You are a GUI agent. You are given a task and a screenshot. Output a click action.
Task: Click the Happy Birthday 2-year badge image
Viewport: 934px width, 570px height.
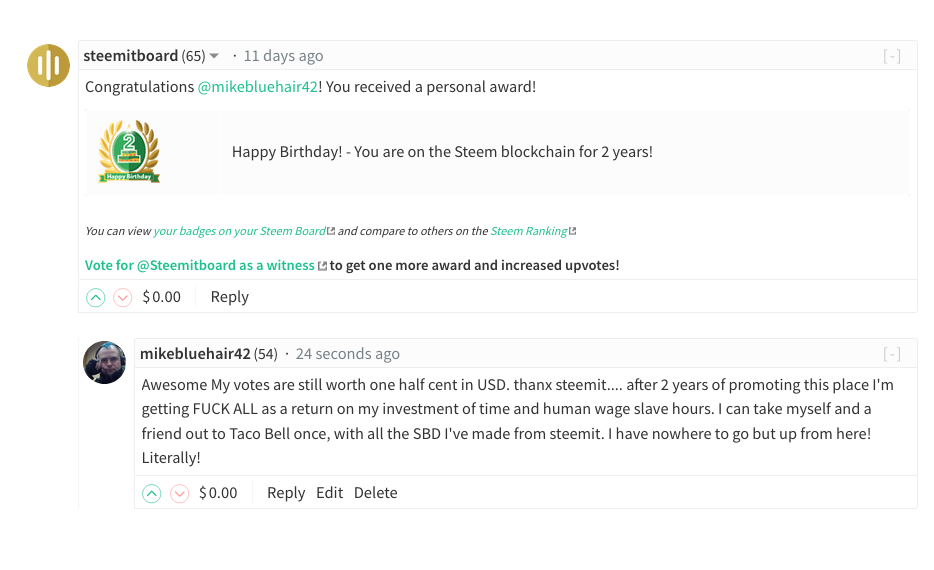[x=129, y=152]
